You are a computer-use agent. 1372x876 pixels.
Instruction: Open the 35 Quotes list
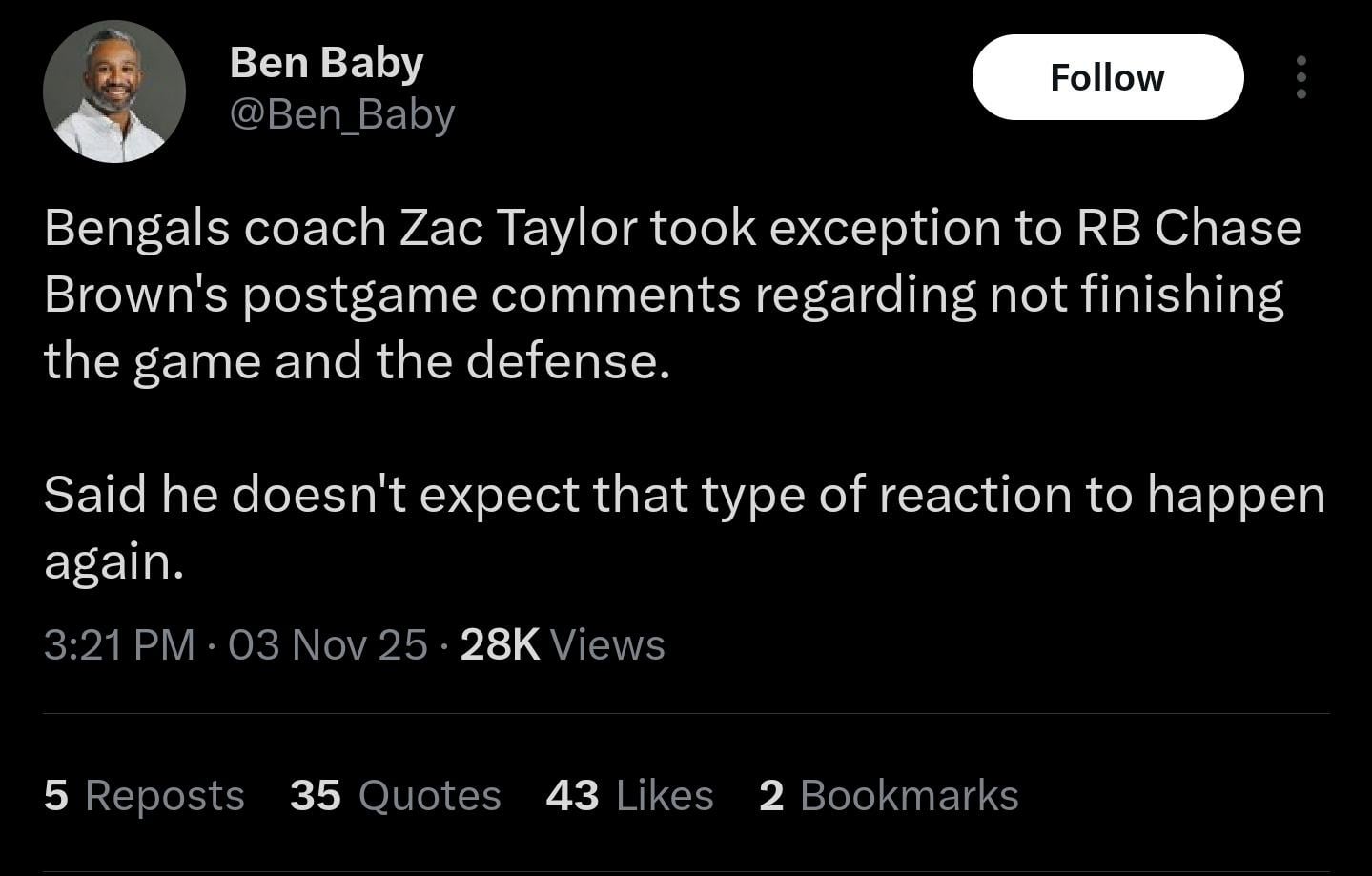coord(395,795)
